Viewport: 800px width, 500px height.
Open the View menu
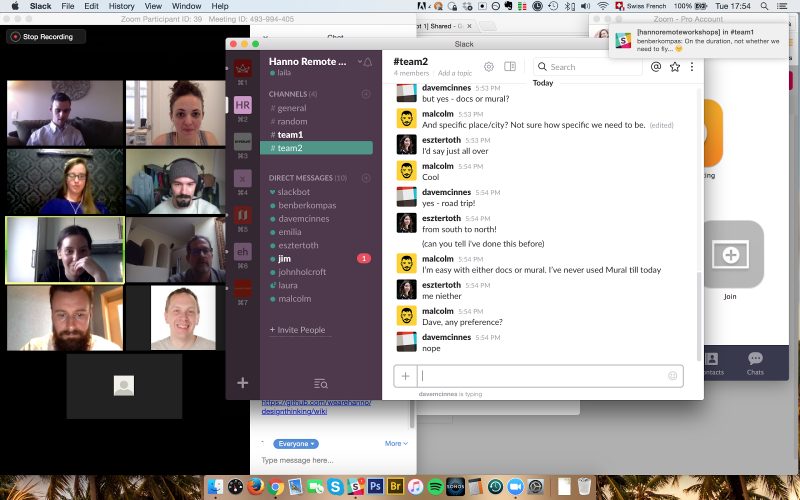click(153, 6)
